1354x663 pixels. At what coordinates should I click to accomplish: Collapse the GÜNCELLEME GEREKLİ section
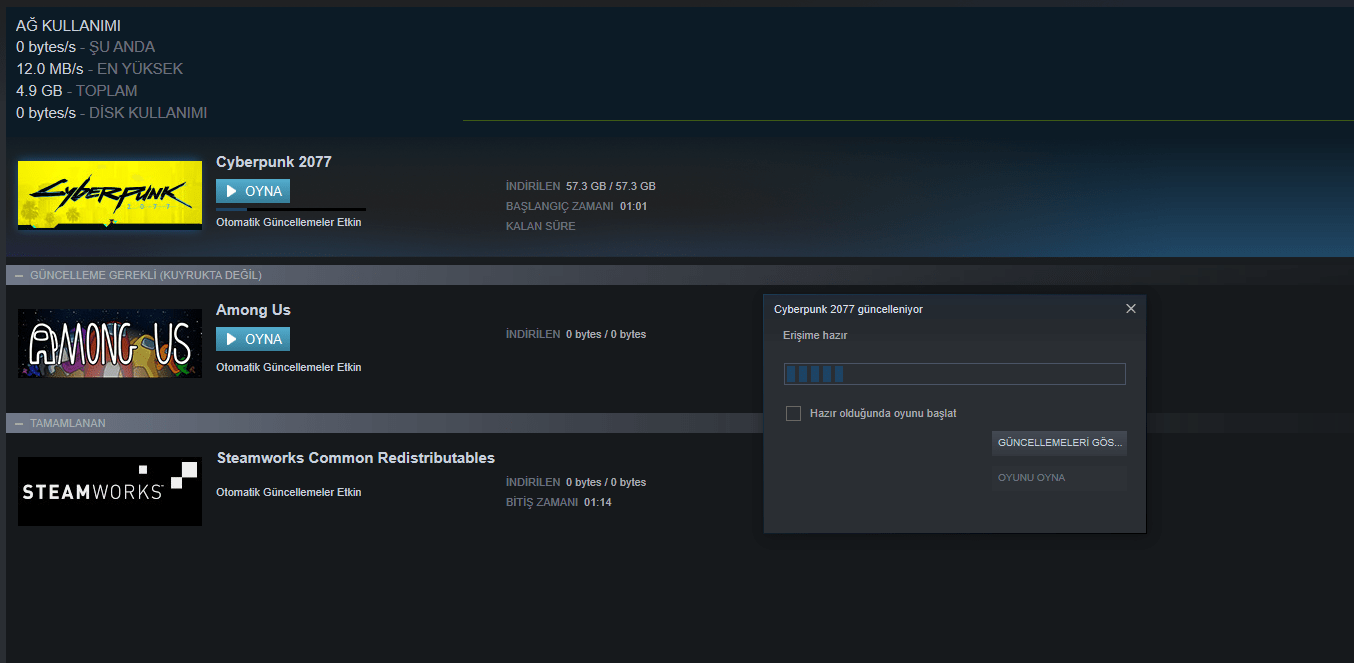[x=19, y=275]
